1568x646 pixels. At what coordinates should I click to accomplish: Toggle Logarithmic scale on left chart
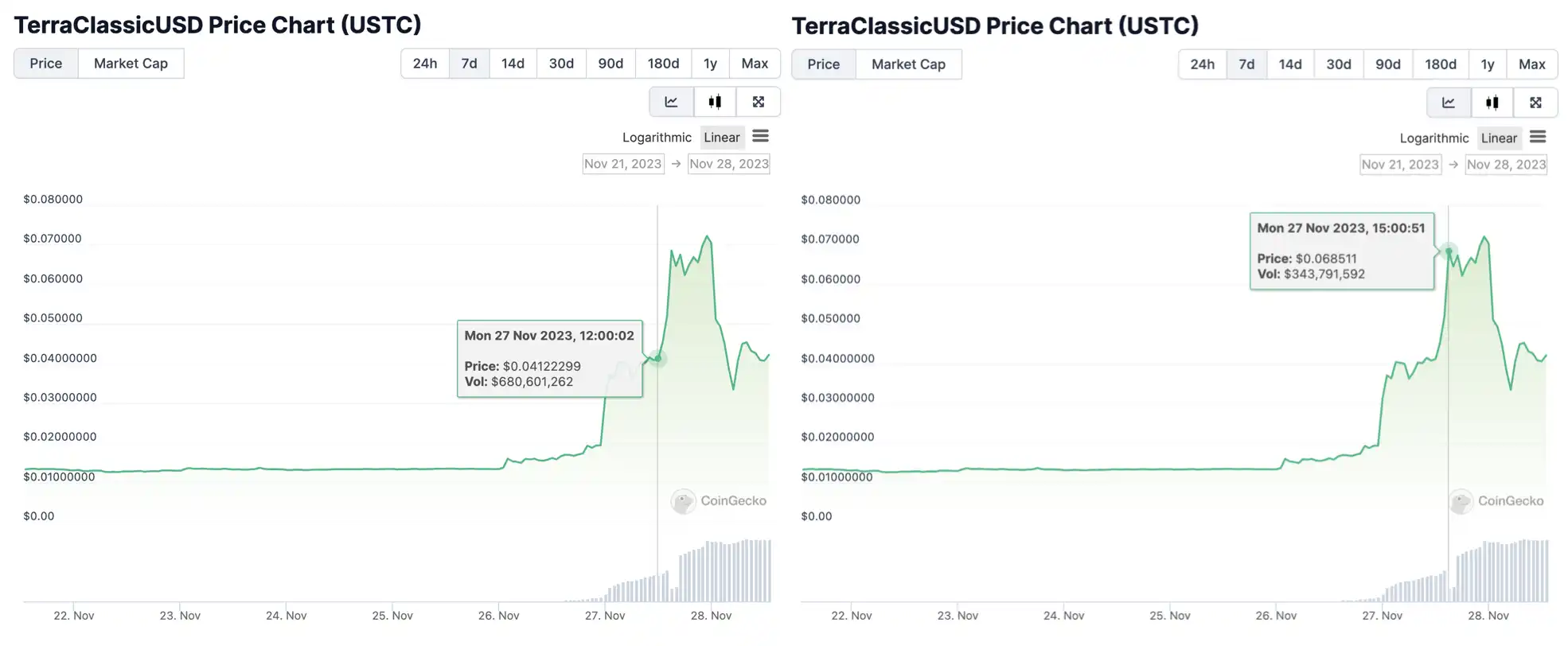[657, 137]
